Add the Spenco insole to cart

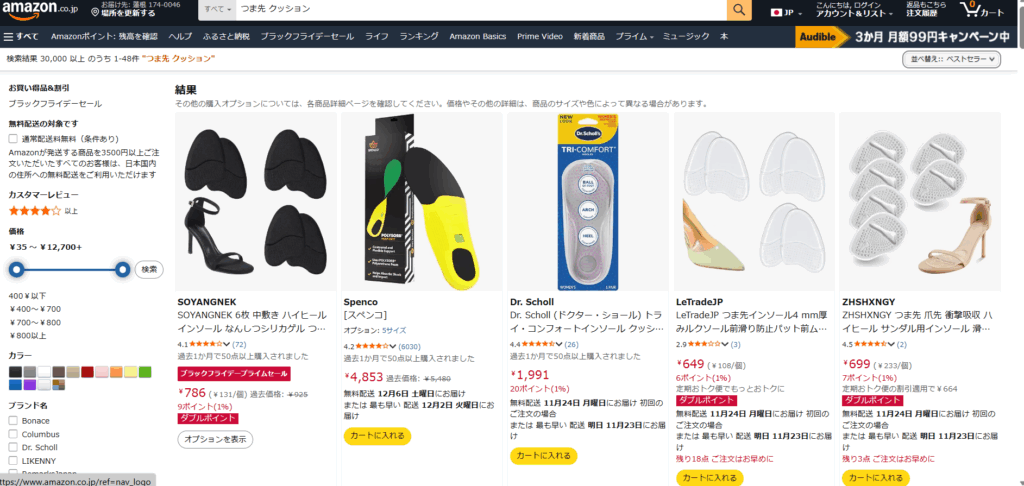pos(377,436)
